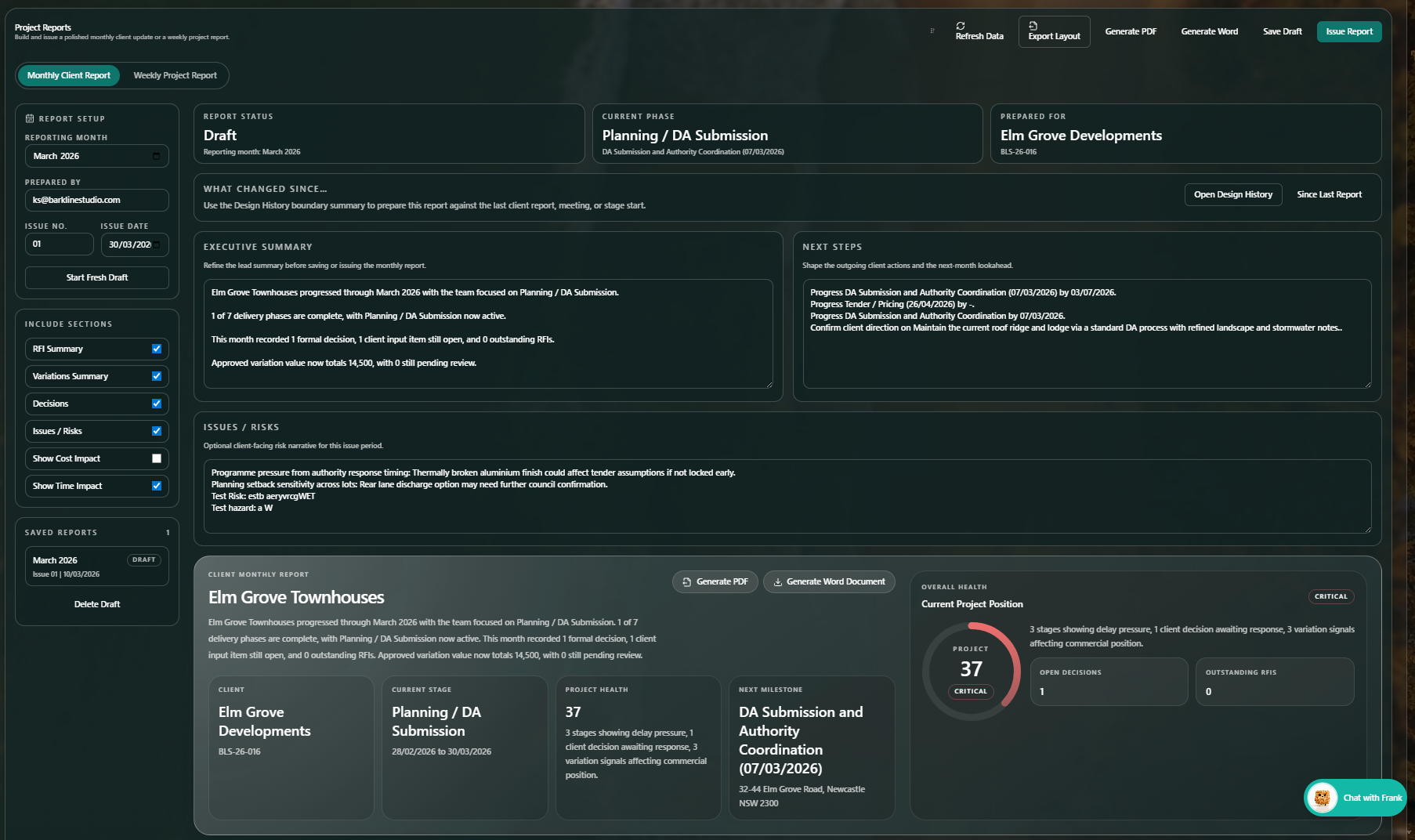Click the PDF icon on Generate PDF button

686,581
